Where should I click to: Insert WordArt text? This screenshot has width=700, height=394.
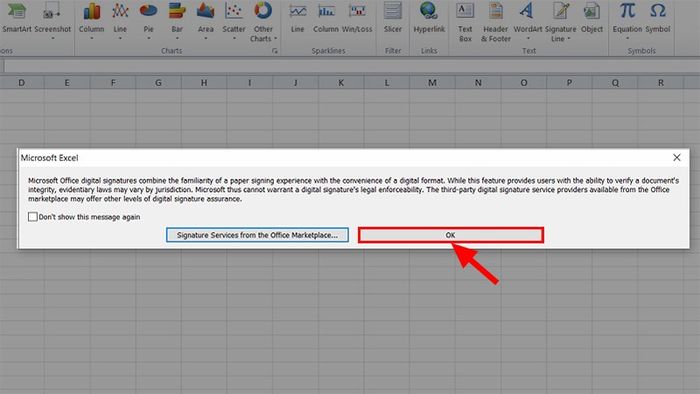click(x=528, y=18)
